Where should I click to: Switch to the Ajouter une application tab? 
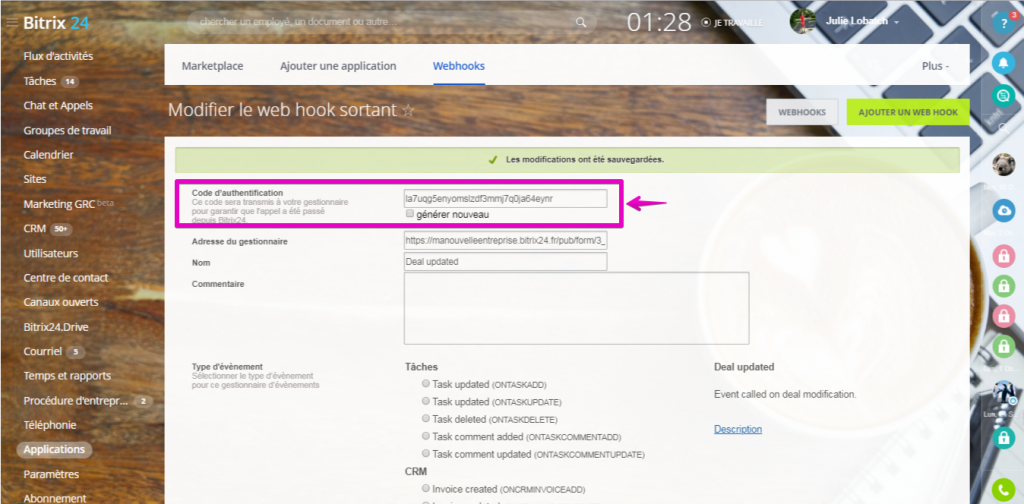(338, 66)
